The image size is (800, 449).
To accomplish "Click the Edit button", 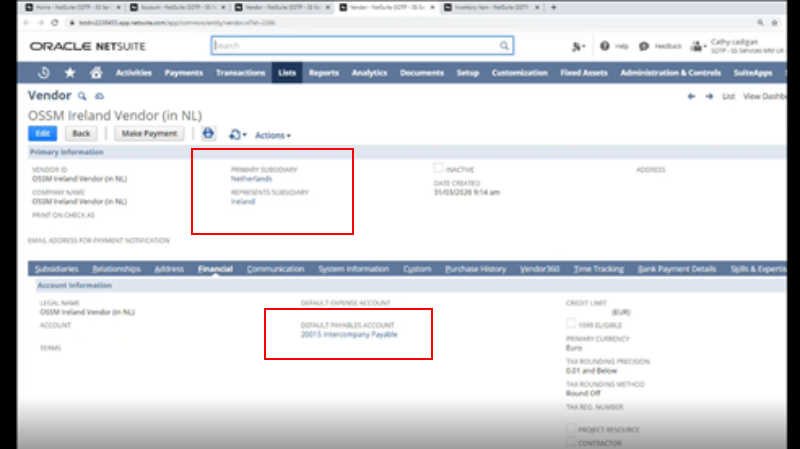I will [x=42, y=134].
